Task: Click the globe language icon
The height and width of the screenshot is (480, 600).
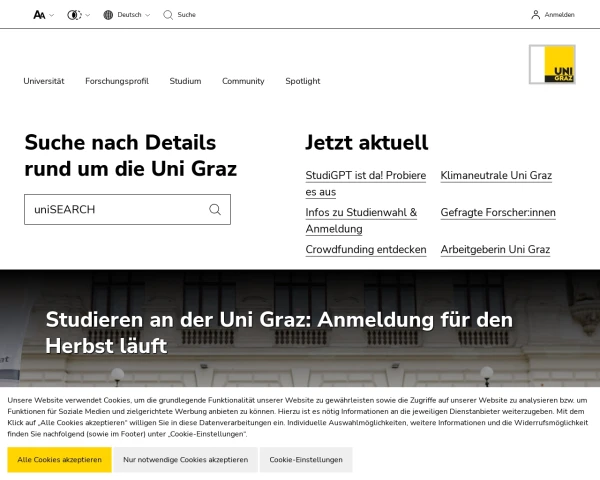Action: pos(108,15)
